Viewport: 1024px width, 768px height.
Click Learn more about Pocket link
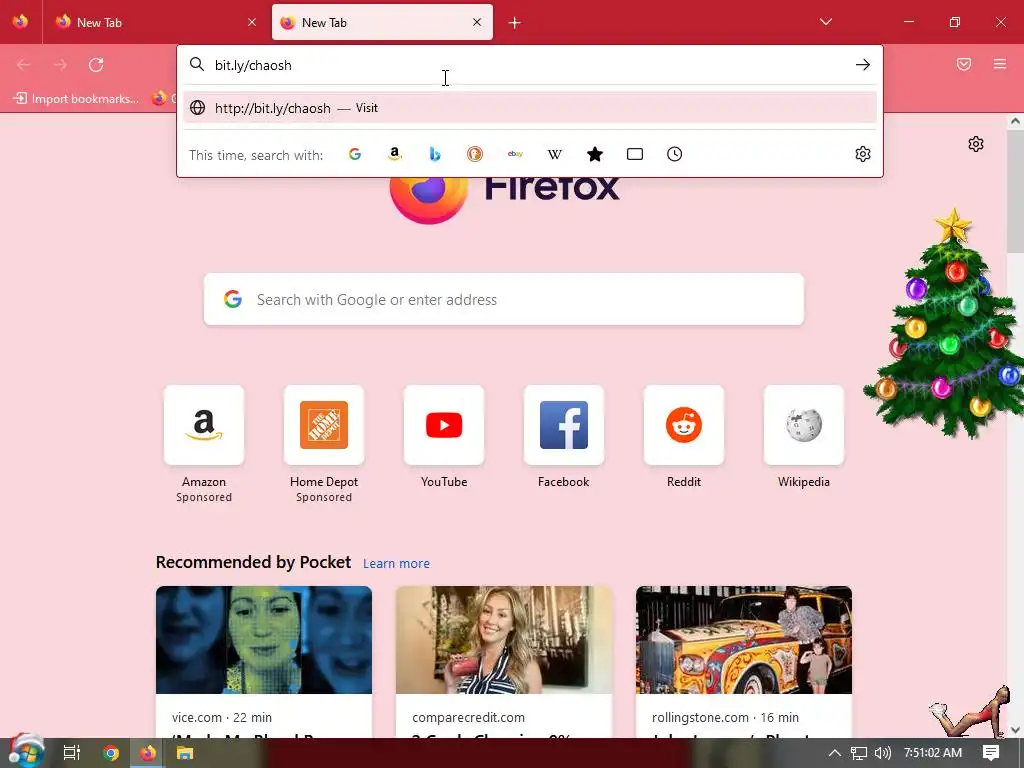(x=396, y=564)
